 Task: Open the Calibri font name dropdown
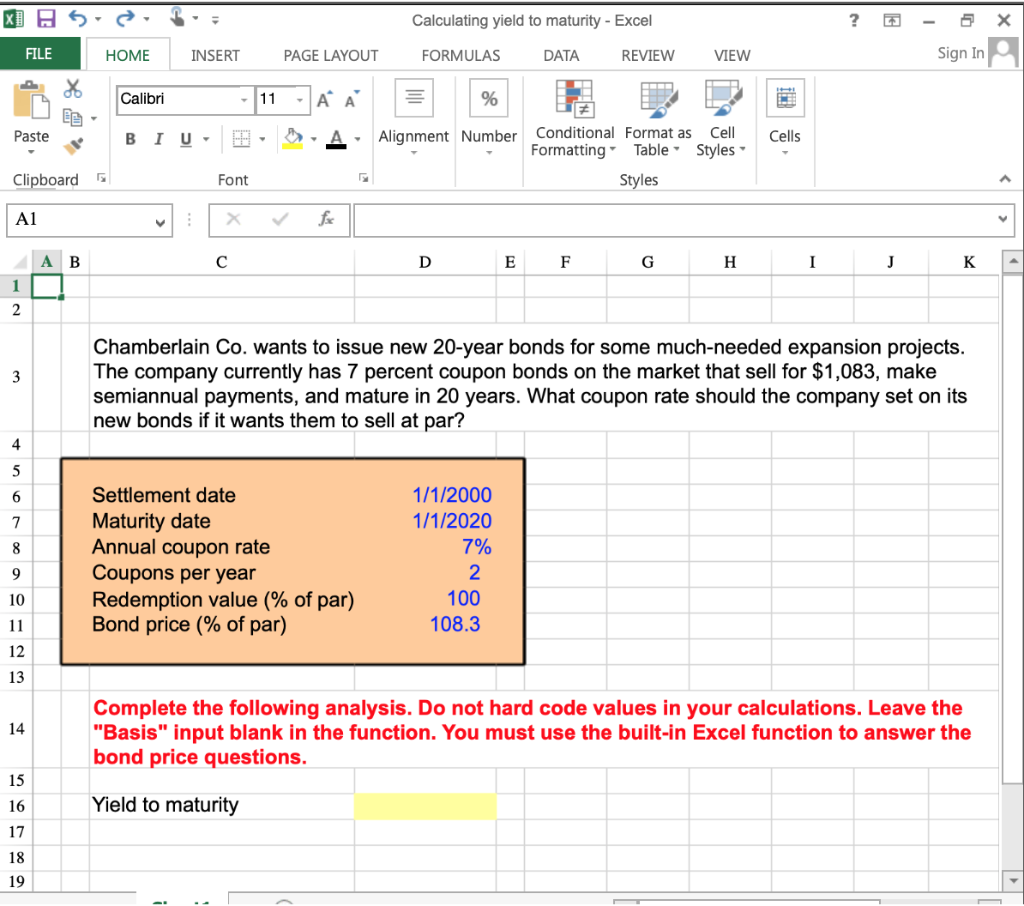tap(243, 100)
